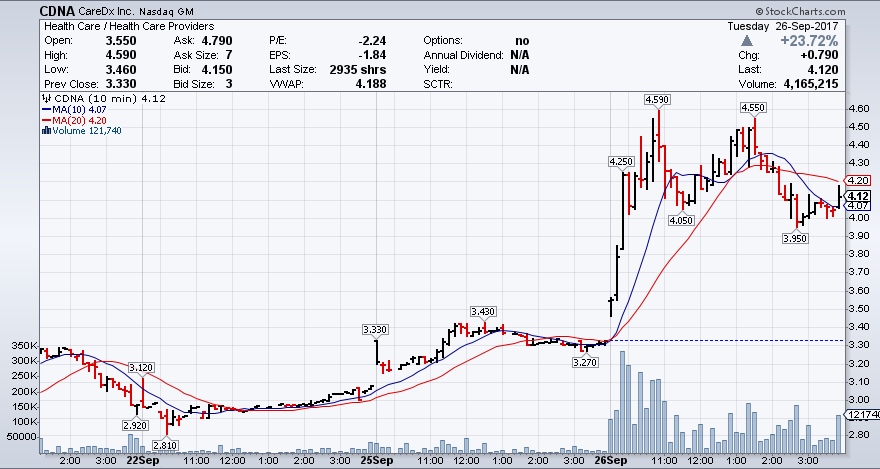The width and height of the screenshot is (880, 469).
Task: Click the Volume bars legend icon
Action: (44, 130)
